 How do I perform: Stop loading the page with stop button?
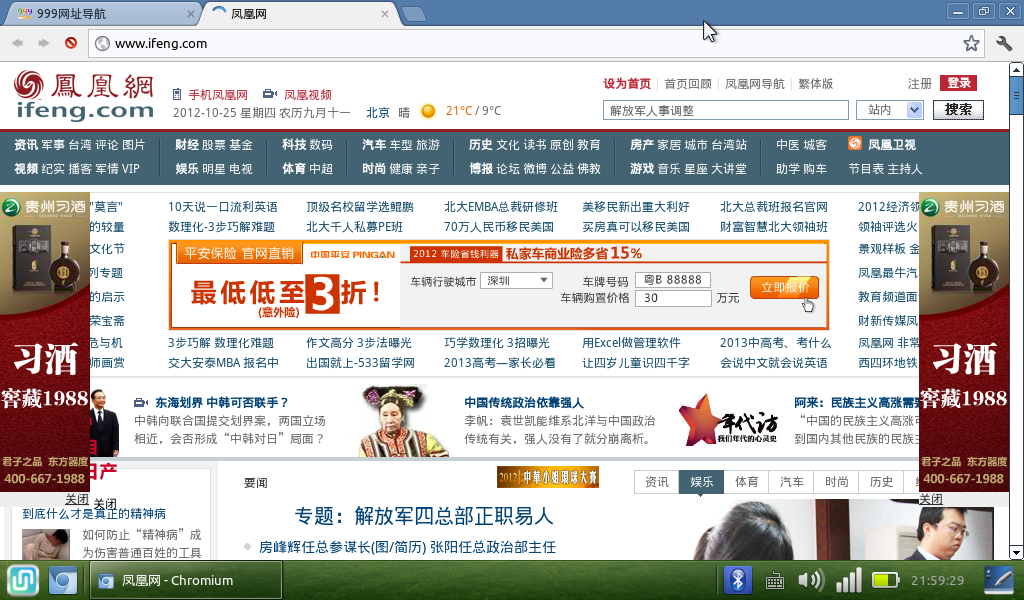pos(71,43)
